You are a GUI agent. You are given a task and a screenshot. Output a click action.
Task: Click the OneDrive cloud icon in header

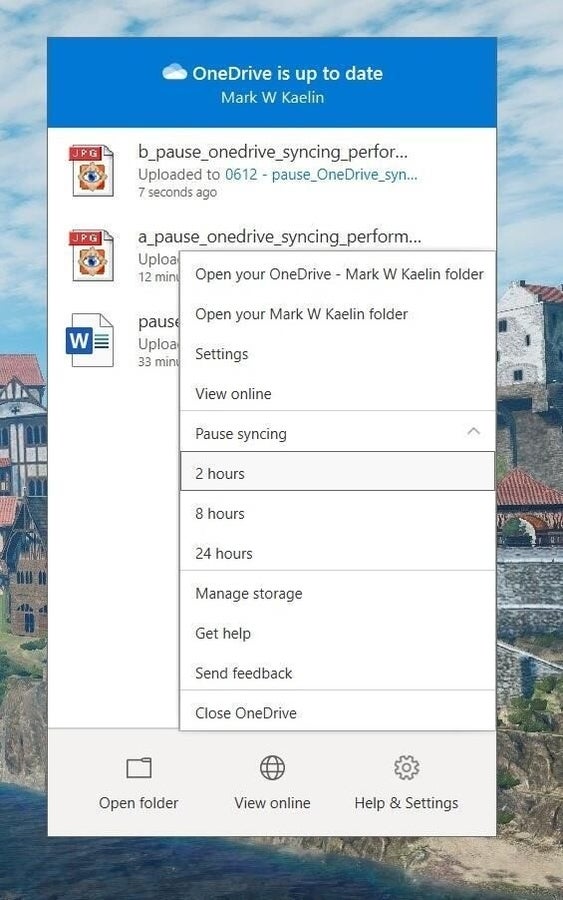tap(174, 72)
